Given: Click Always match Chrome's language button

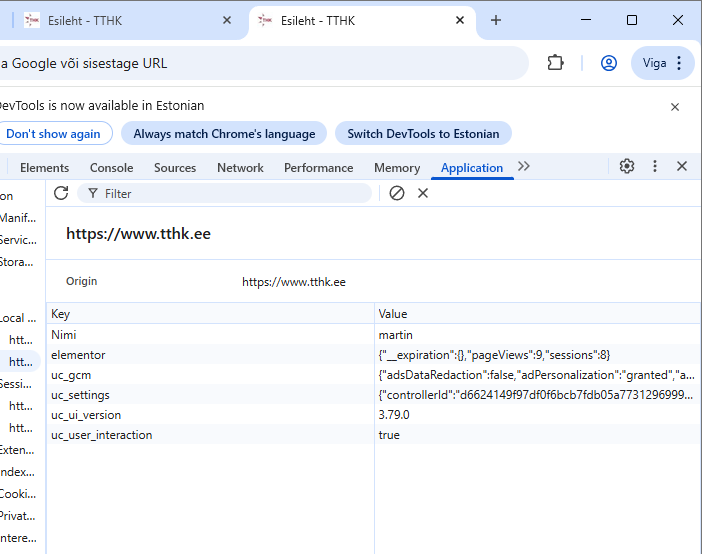Looking at the screenshot, I should coord(224,134).
